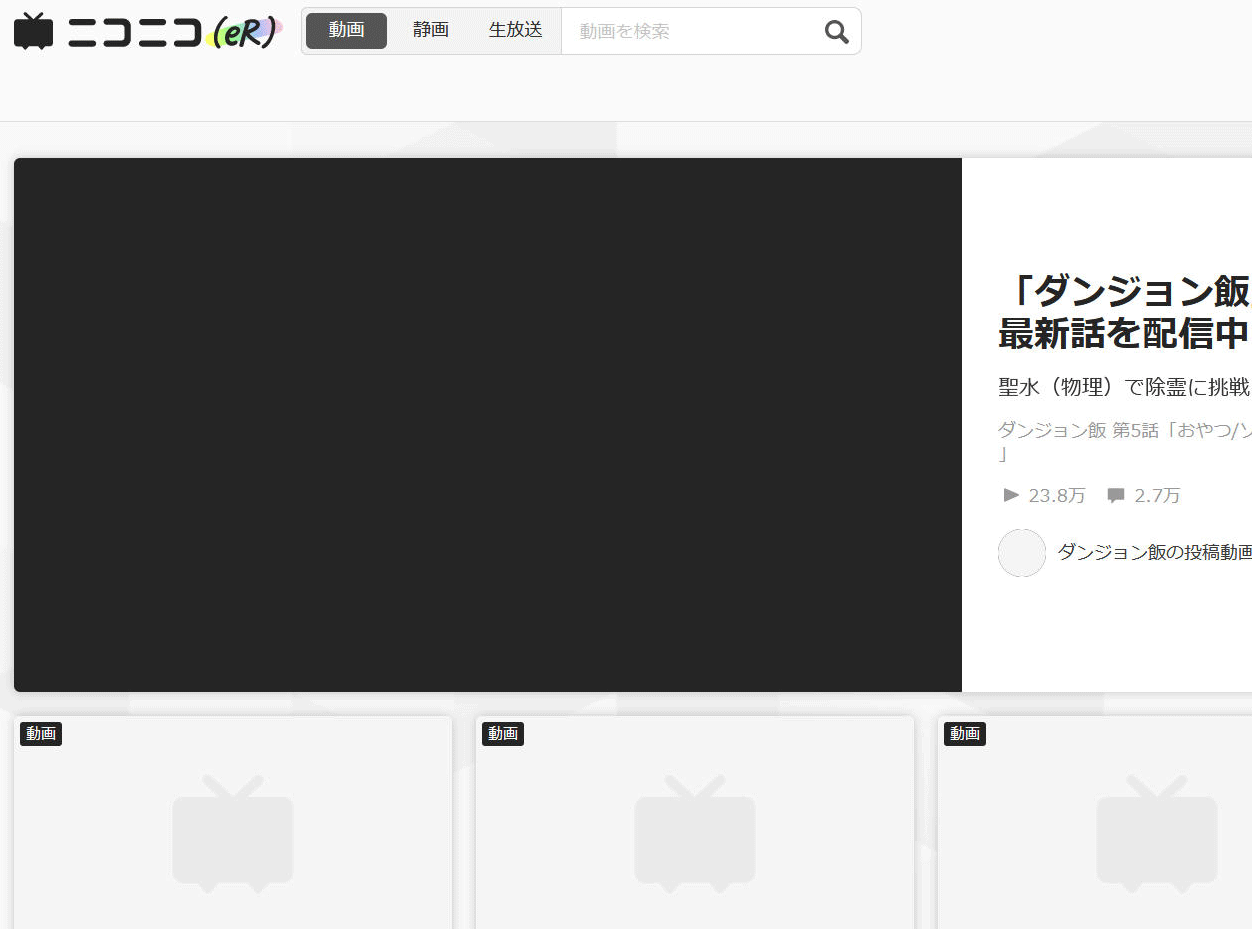Image resolution: width=1252 pixels, height=929 pixels.
Task: Click the 動画 badge on the middle video card
Action: pyautogui.click(x=503, y=733)
